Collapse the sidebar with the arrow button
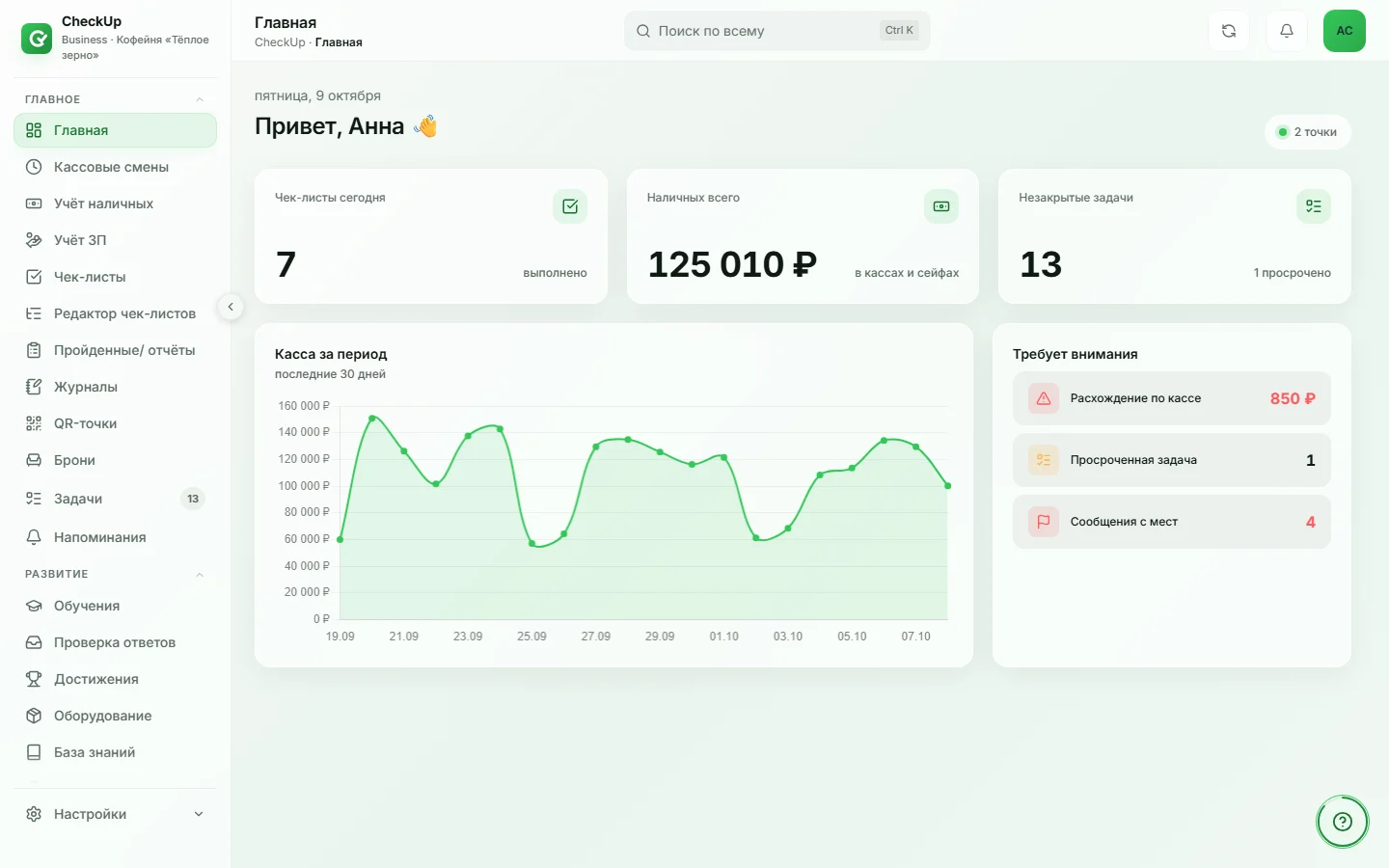This screenshot has width=1389, height=868. point(231,307)
